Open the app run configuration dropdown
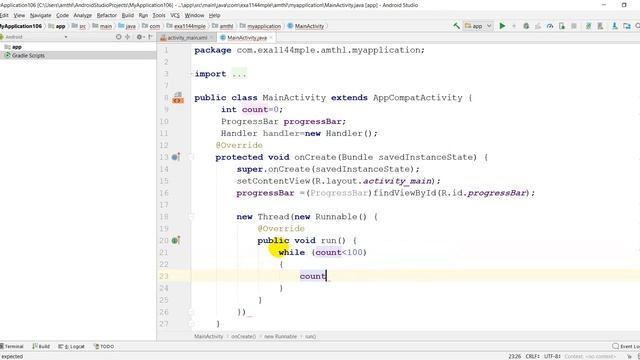The width and height of the screenshot is (640, 360). (x=478, y=26)
